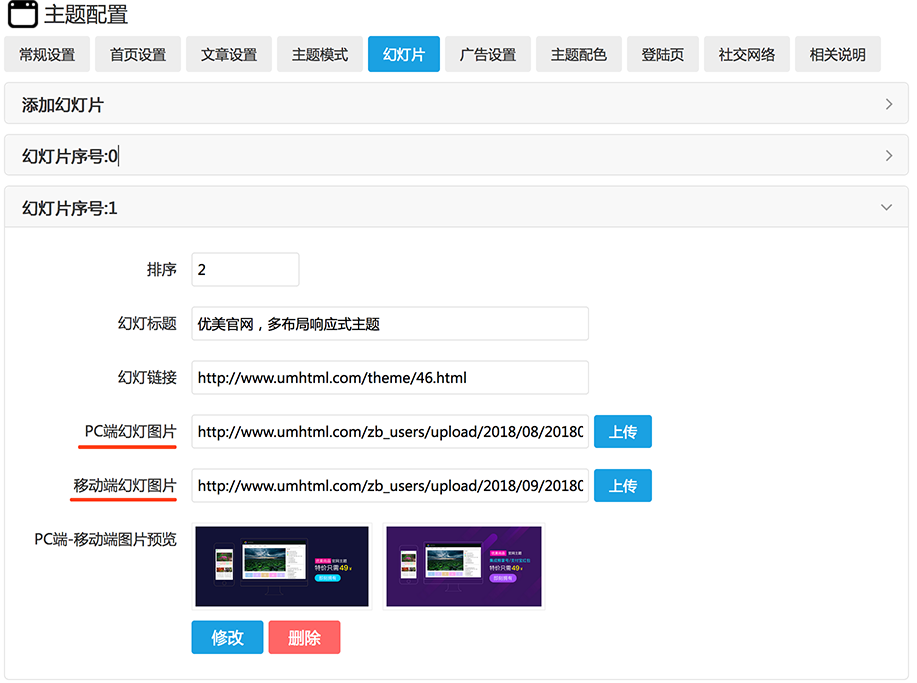Focus the 幻灯标题 text field

[x=390, y=324]
